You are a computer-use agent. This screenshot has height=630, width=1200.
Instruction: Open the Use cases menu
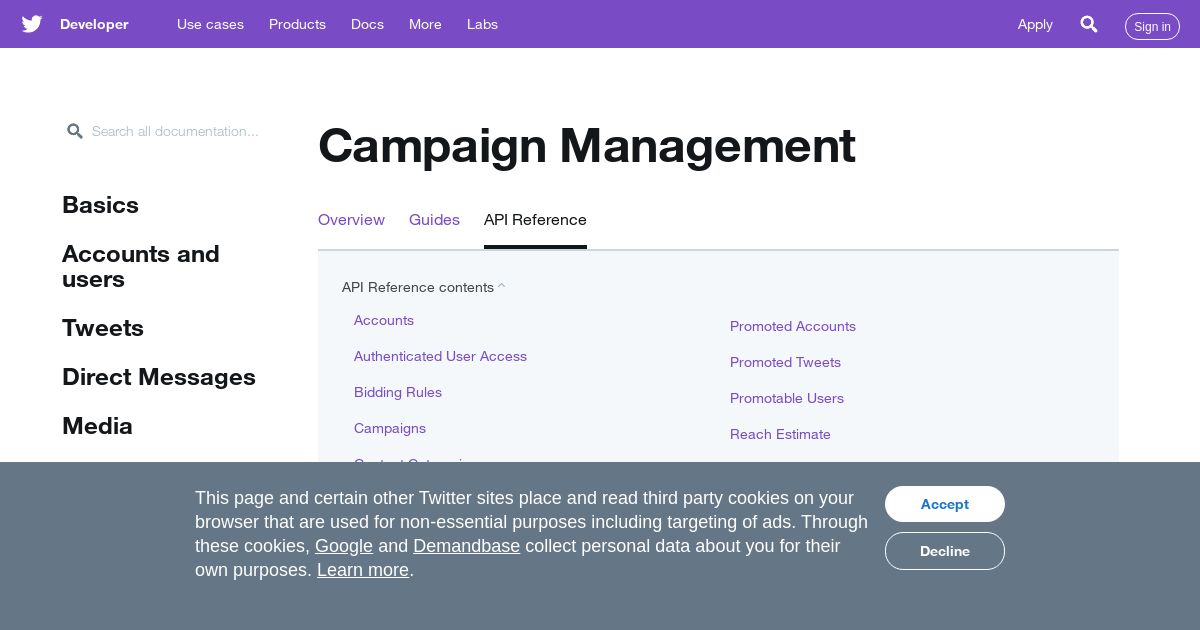210,24
